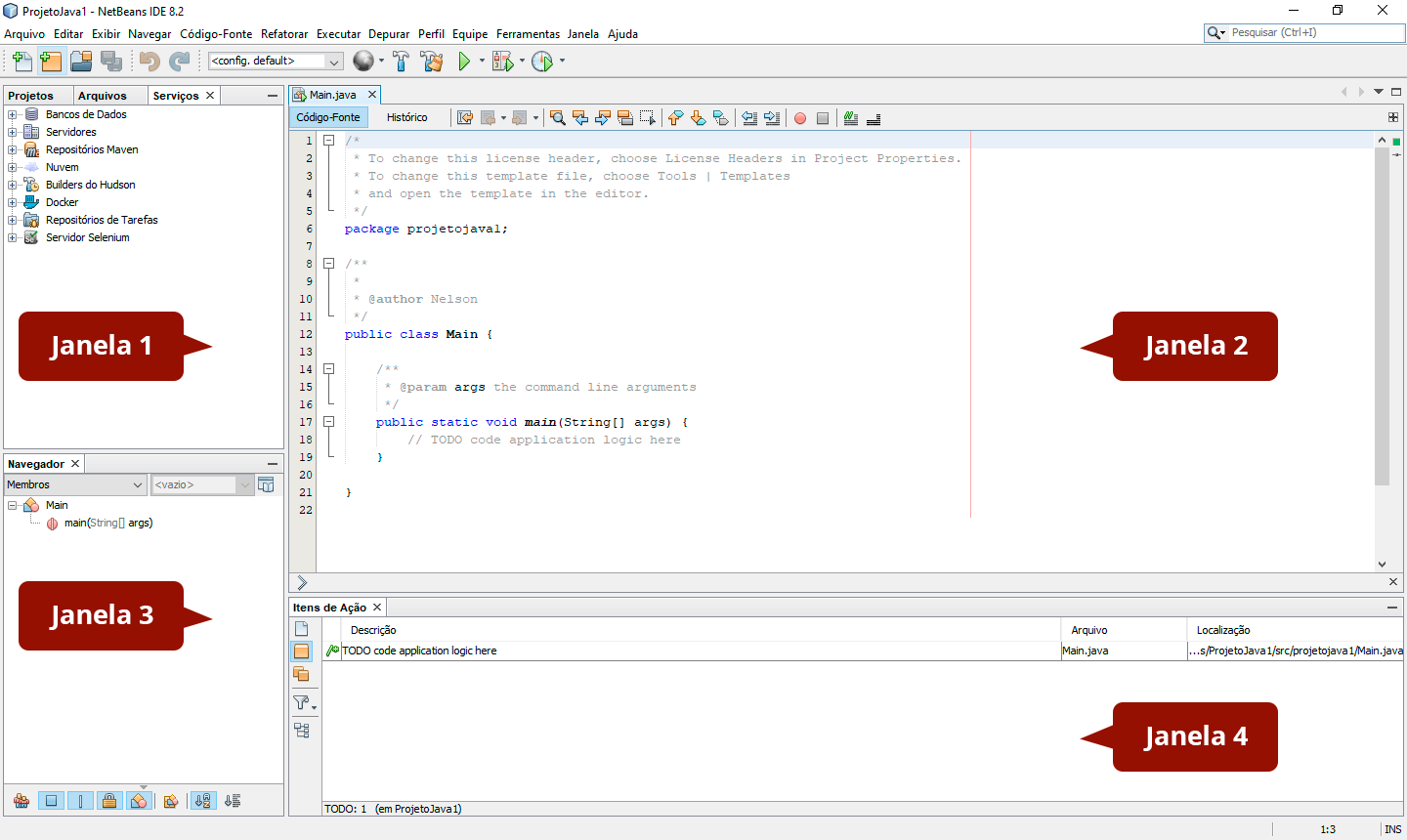
Task: Select Código-Fonte view button
Action: [328, 117]
